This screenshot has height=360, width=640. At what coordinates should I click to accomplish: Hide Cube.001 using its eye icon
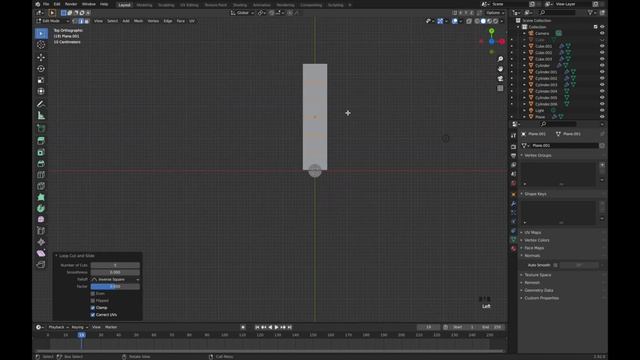(602, 46)
